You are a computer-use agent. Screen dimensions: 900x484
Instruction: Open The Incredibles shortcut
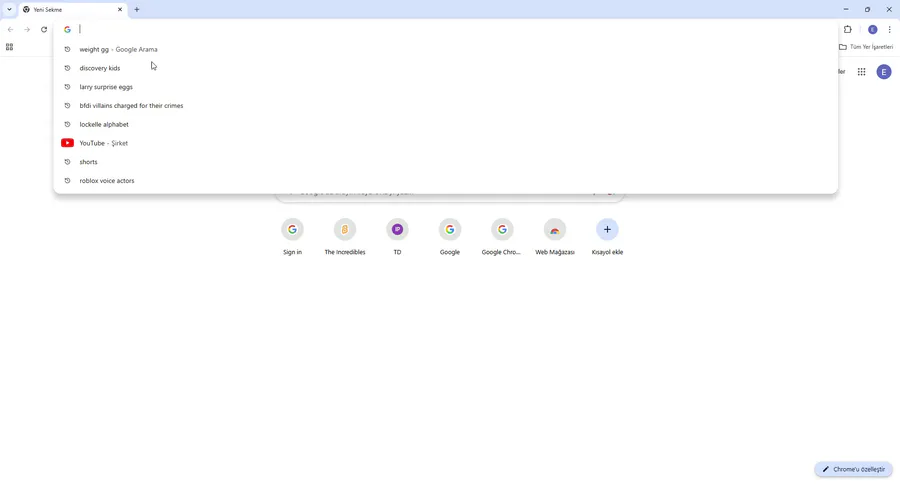point(345,237)
